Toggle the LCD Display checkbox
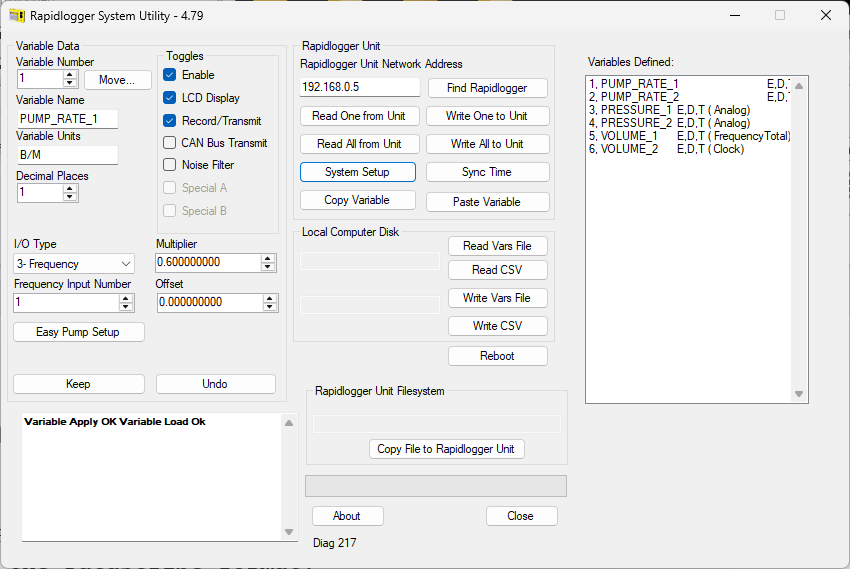Viewport: 850px width, 569px height. pos(170,98)
